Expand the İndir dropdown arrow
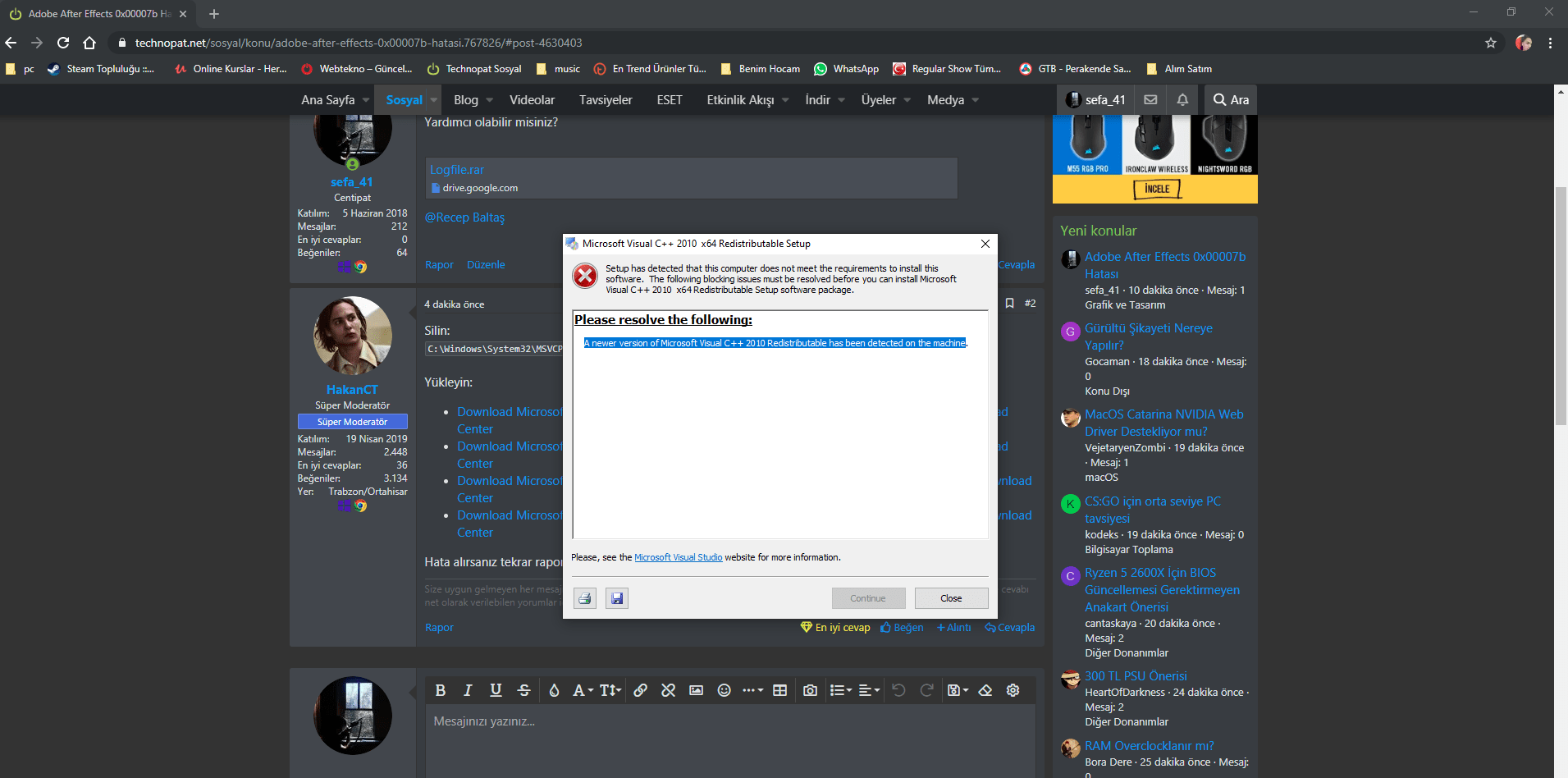Viewport: 1568px width, 778px height. [841, 100]
